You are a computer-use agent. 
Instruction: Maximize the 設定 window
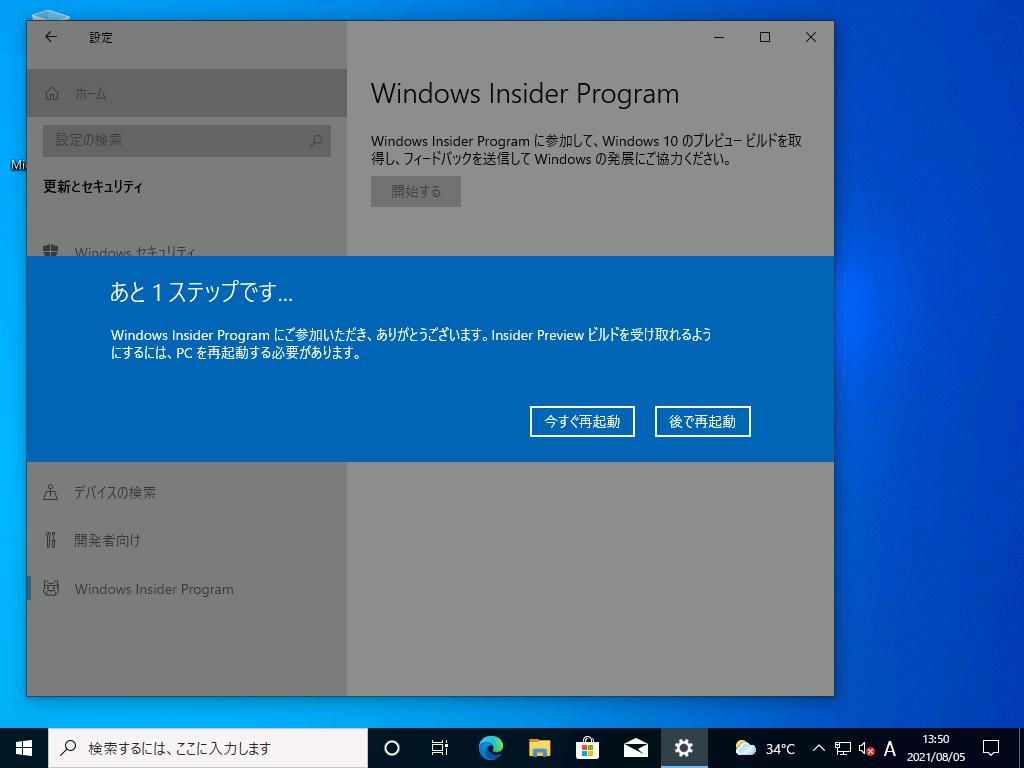765,37
